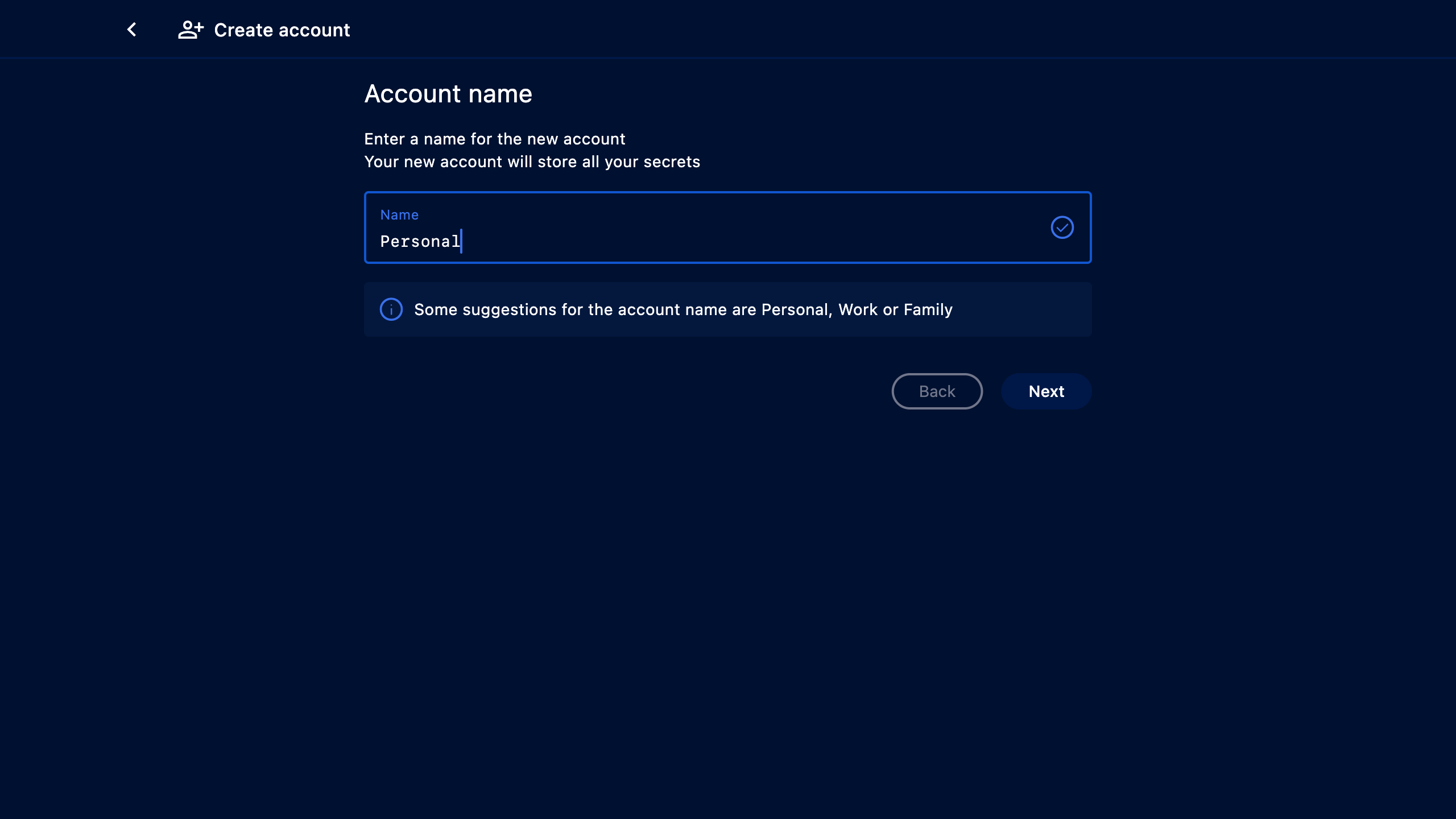Click the word 'Family' in suggestions hint

[928, 309]
